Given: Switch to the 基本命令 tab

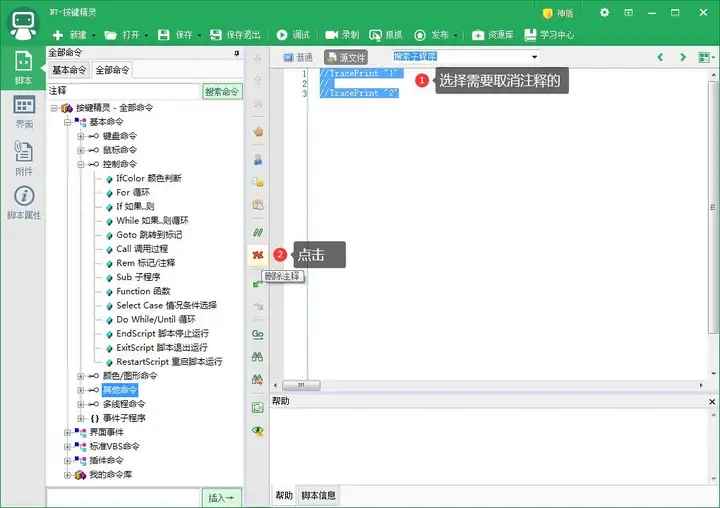Looking at the screenshot, I should 69,70.
